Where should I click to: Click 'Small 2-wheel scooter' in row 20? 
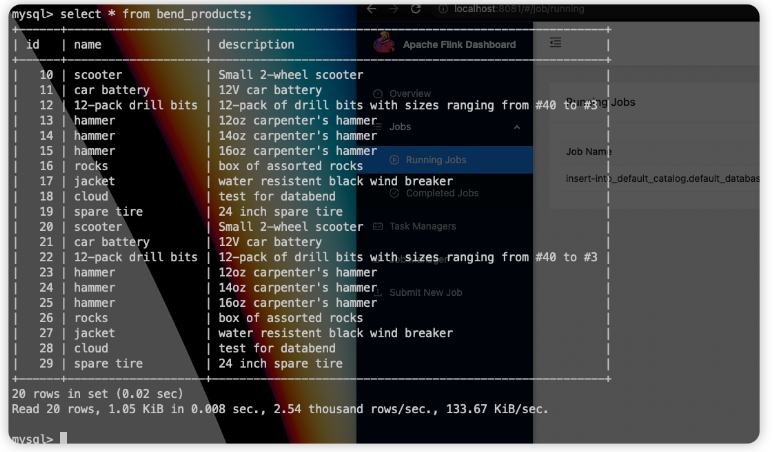(291, 226)
